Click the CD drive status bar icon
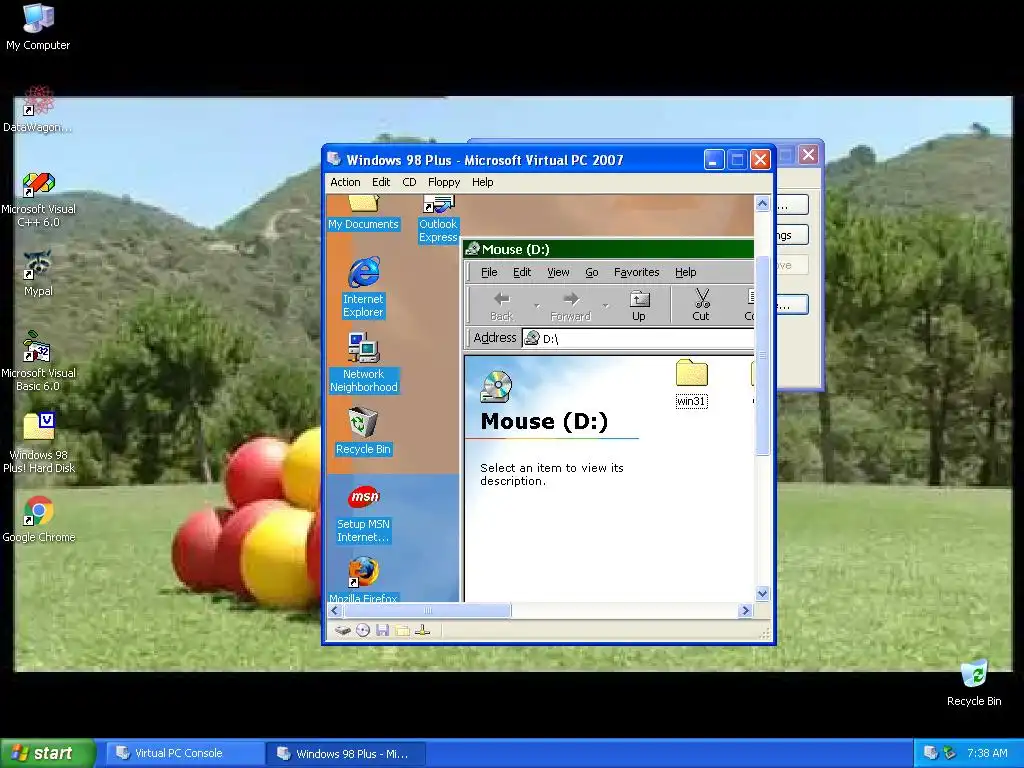The image size is (1024, 768). (x=363, y=630)
